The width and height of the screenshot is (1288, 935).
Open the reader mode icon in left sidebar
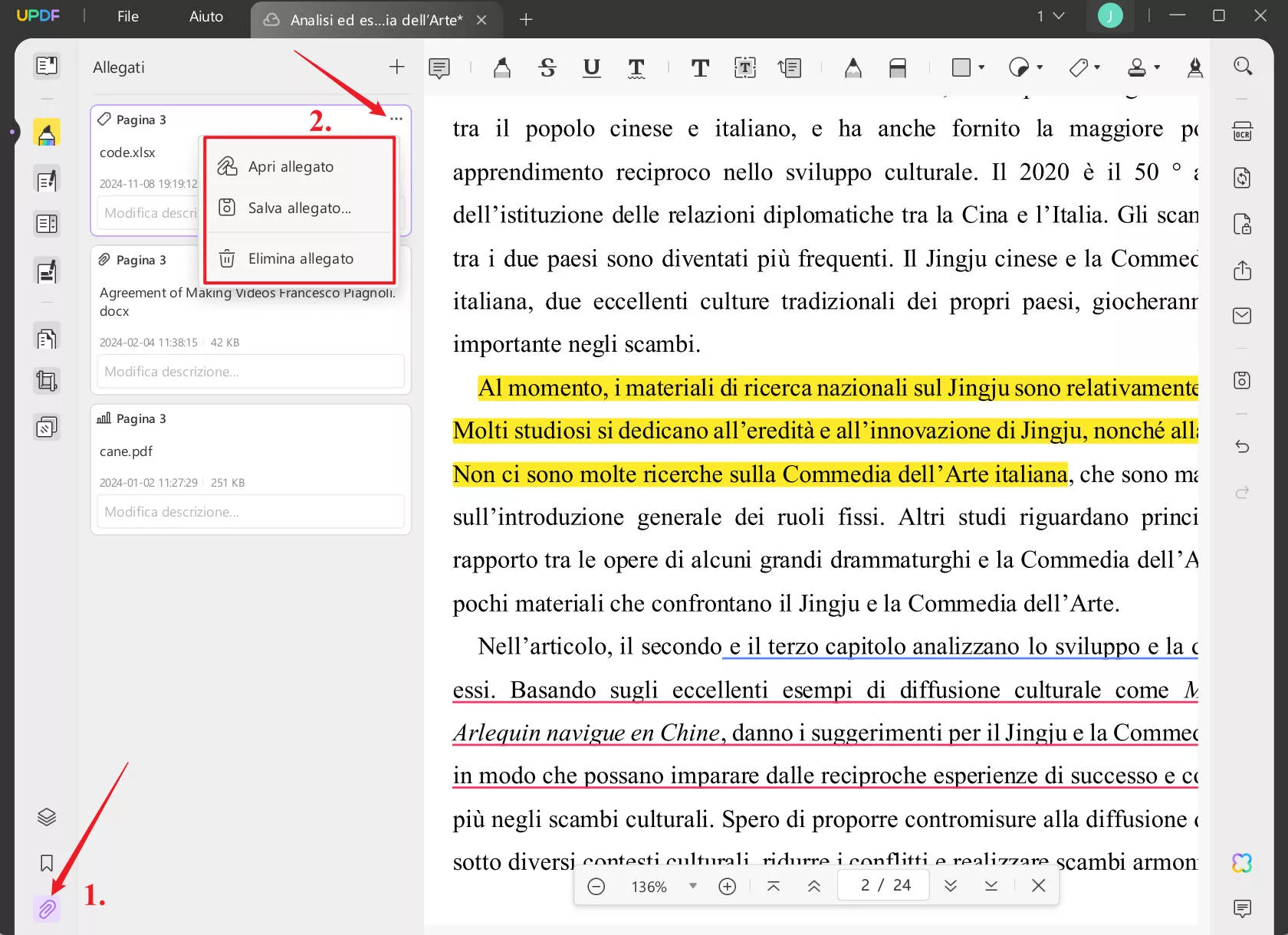pyautogui.click(x=47, y=66)
